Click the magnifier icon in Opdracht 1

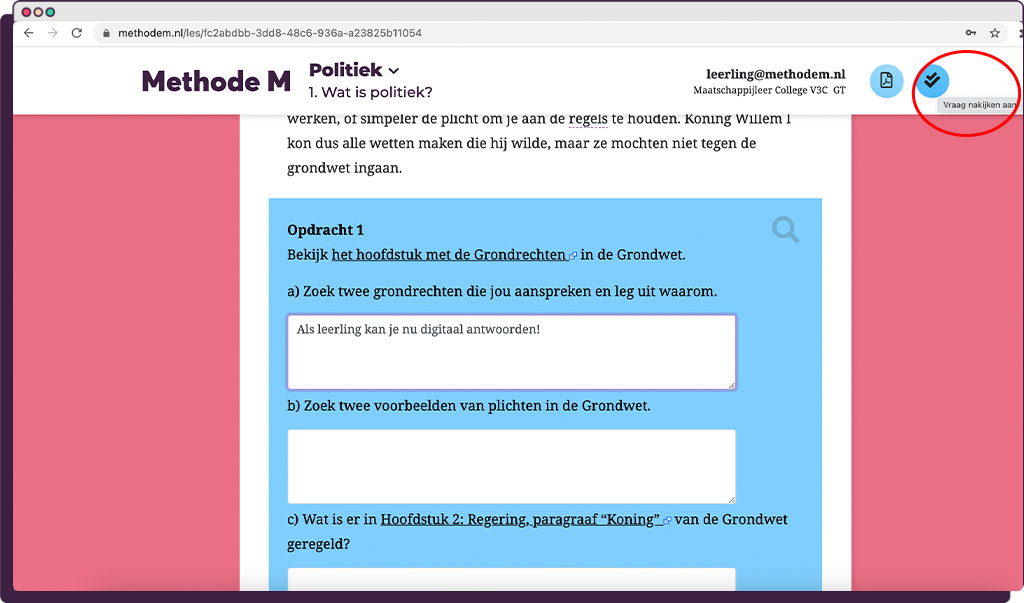(x=785, y=229)
